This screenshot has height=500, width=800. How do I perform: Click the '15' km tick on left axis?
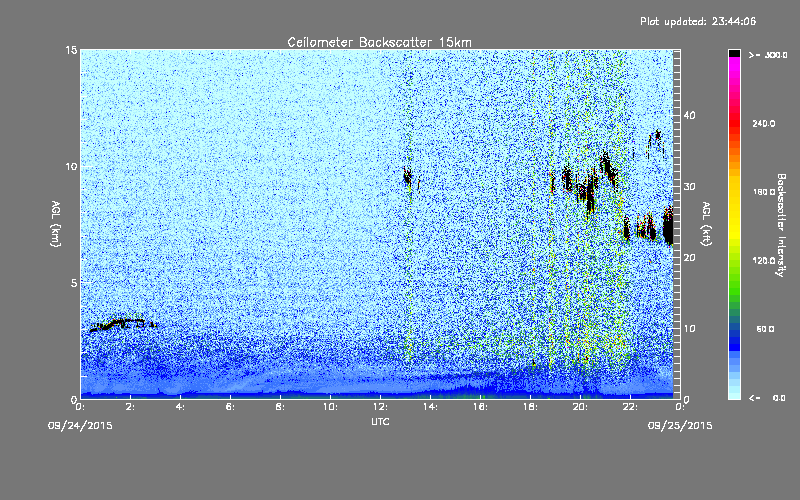point(71,50)
